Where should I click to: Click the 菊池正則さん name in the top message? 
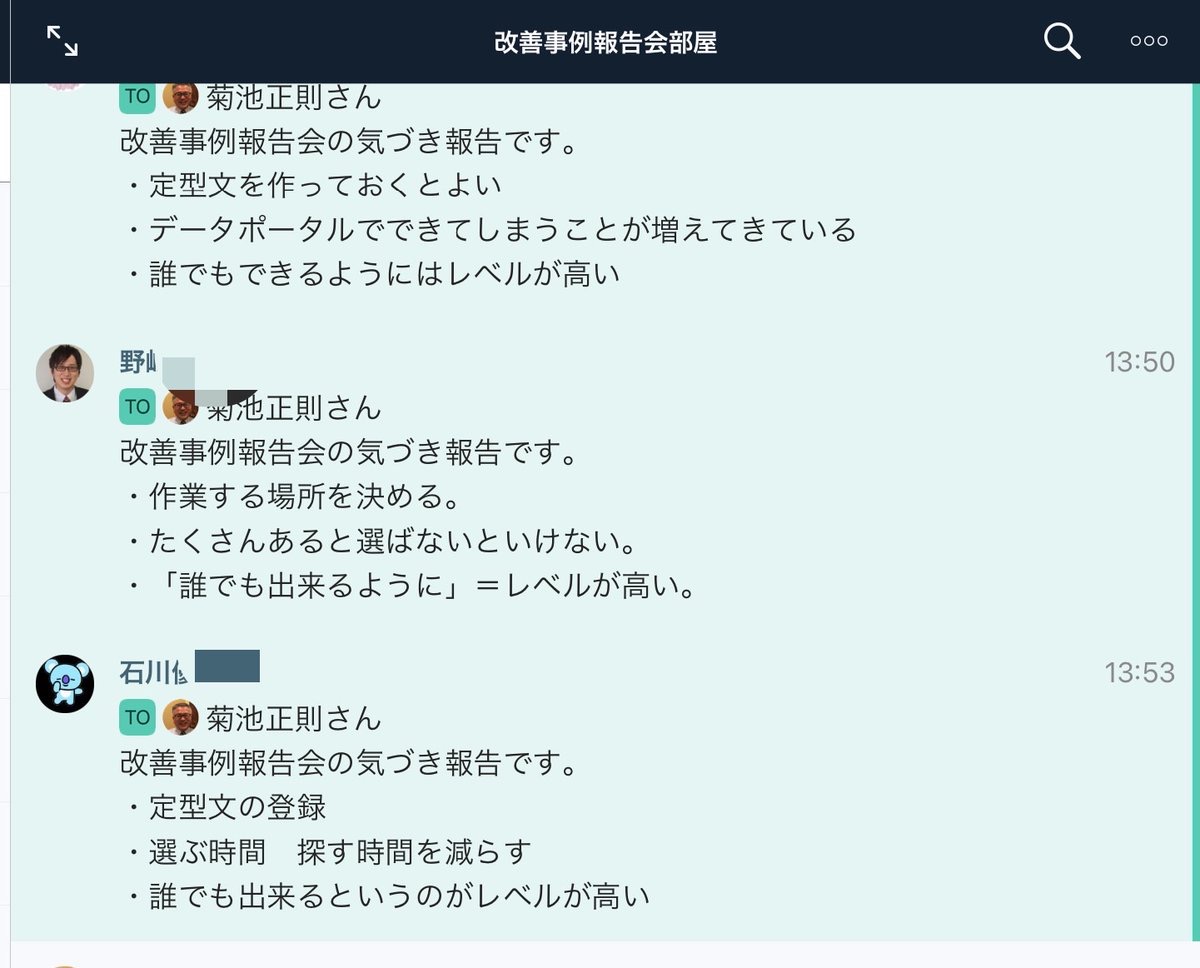[x=294, y=97]
